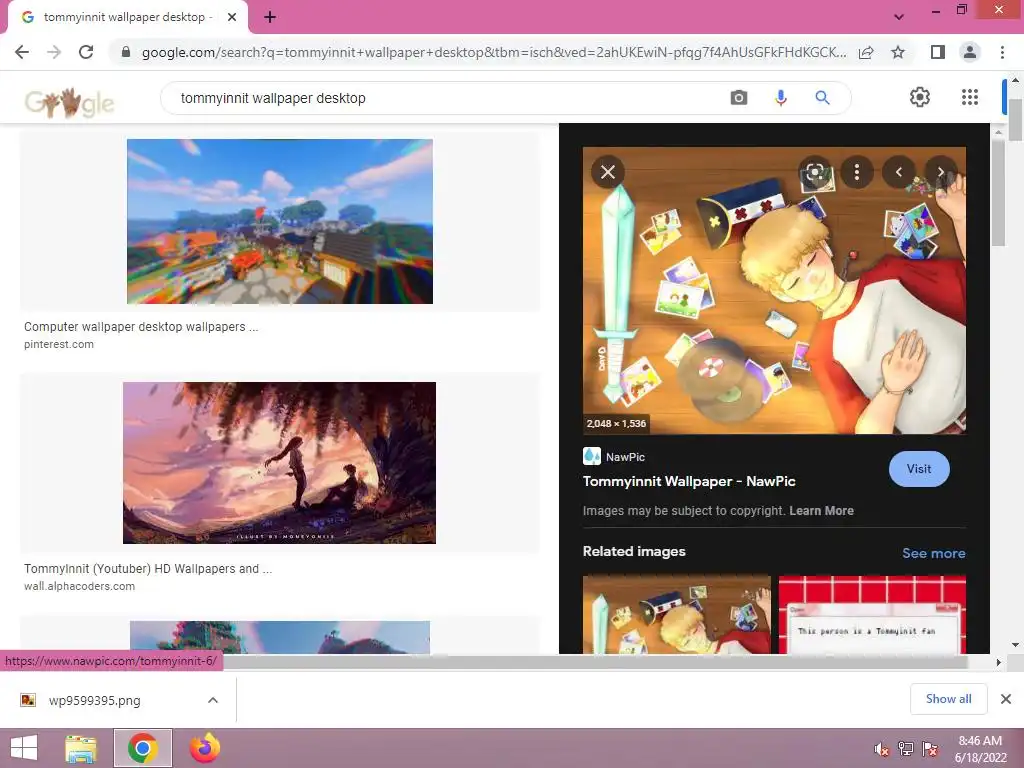Open the tab search dropdown
Screen dimensions: 1024x768
coord(899,17)
